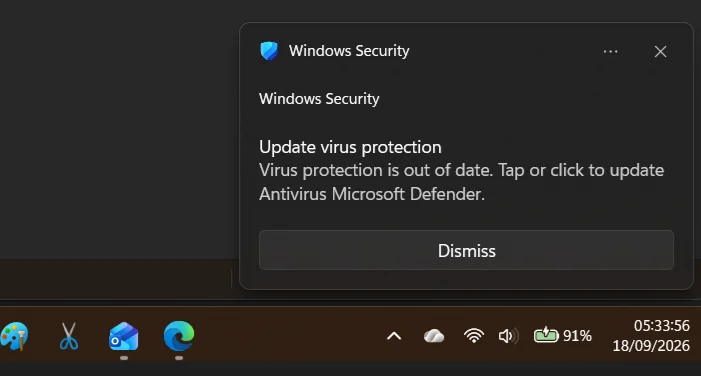This screenshot has width=701, height=376.
Task: Switch to Microsoft Edge in taskbar
Action: 179,336
